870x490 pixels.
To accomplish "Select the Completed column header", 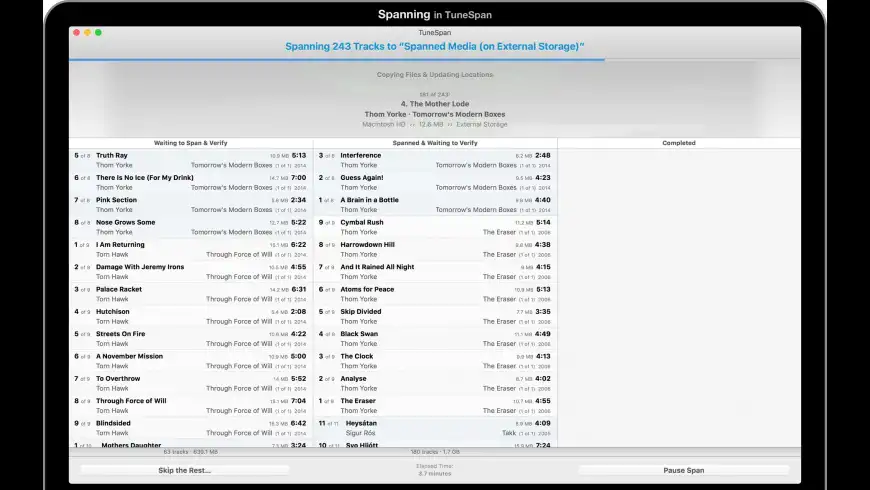I will [x=679, y=143].
